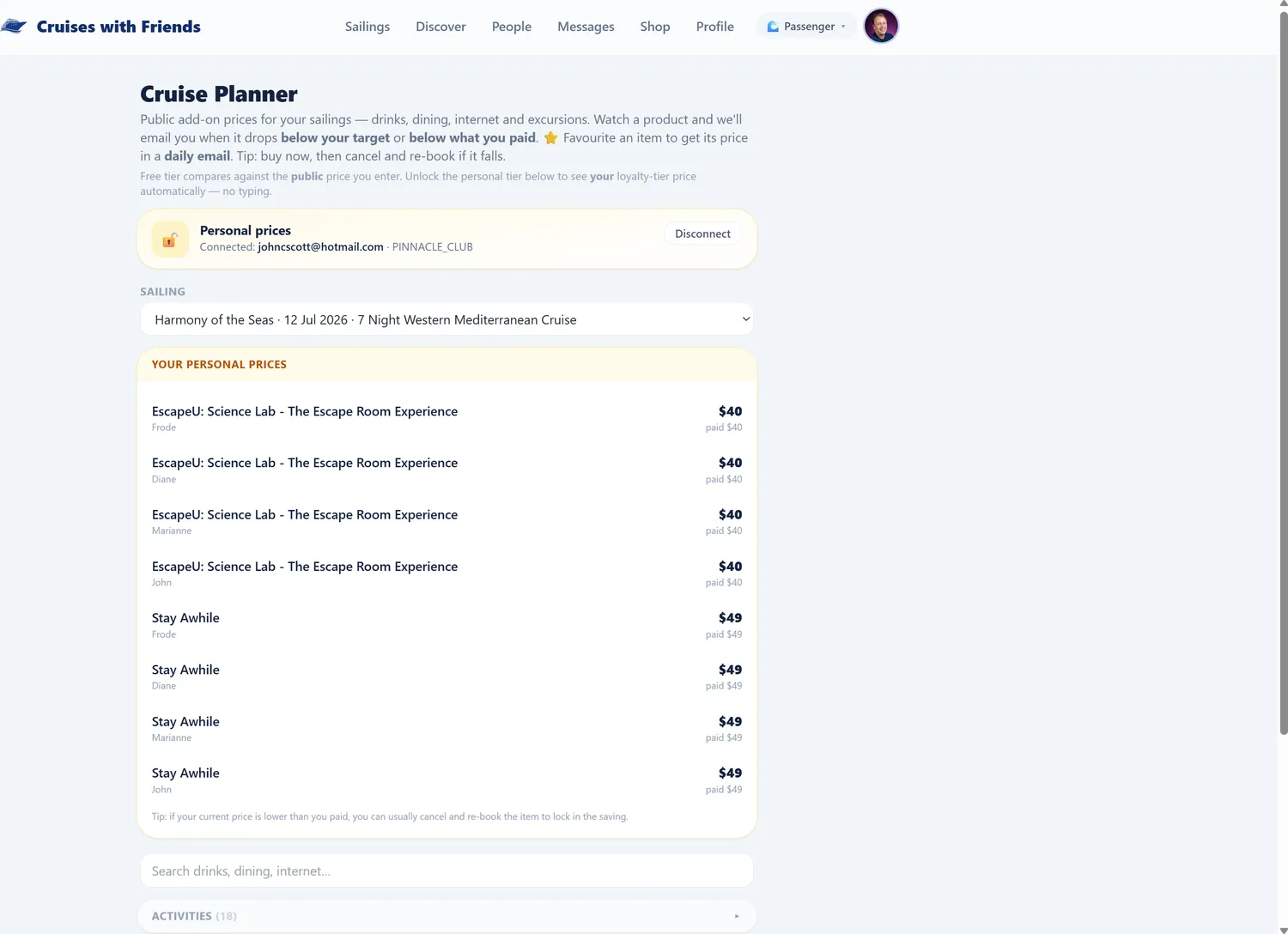Image resolution: width=1288 pixels, height=934 pixels.
Task: Click the unlocked padlock Personal prices icon
Action: click(170, 240)
